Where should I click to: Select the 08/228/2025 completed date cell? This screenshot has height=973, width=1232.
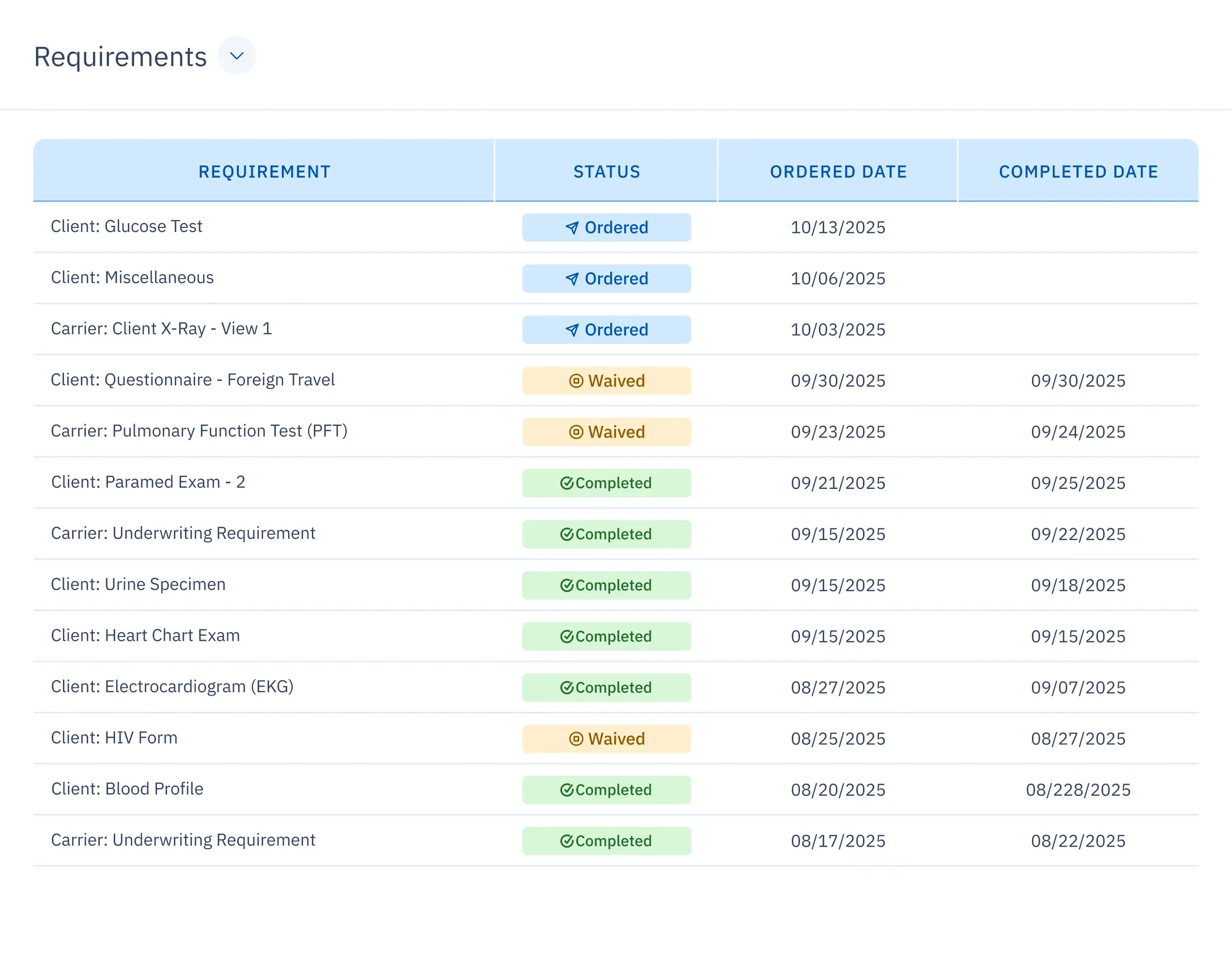[x=1078, y=790]
